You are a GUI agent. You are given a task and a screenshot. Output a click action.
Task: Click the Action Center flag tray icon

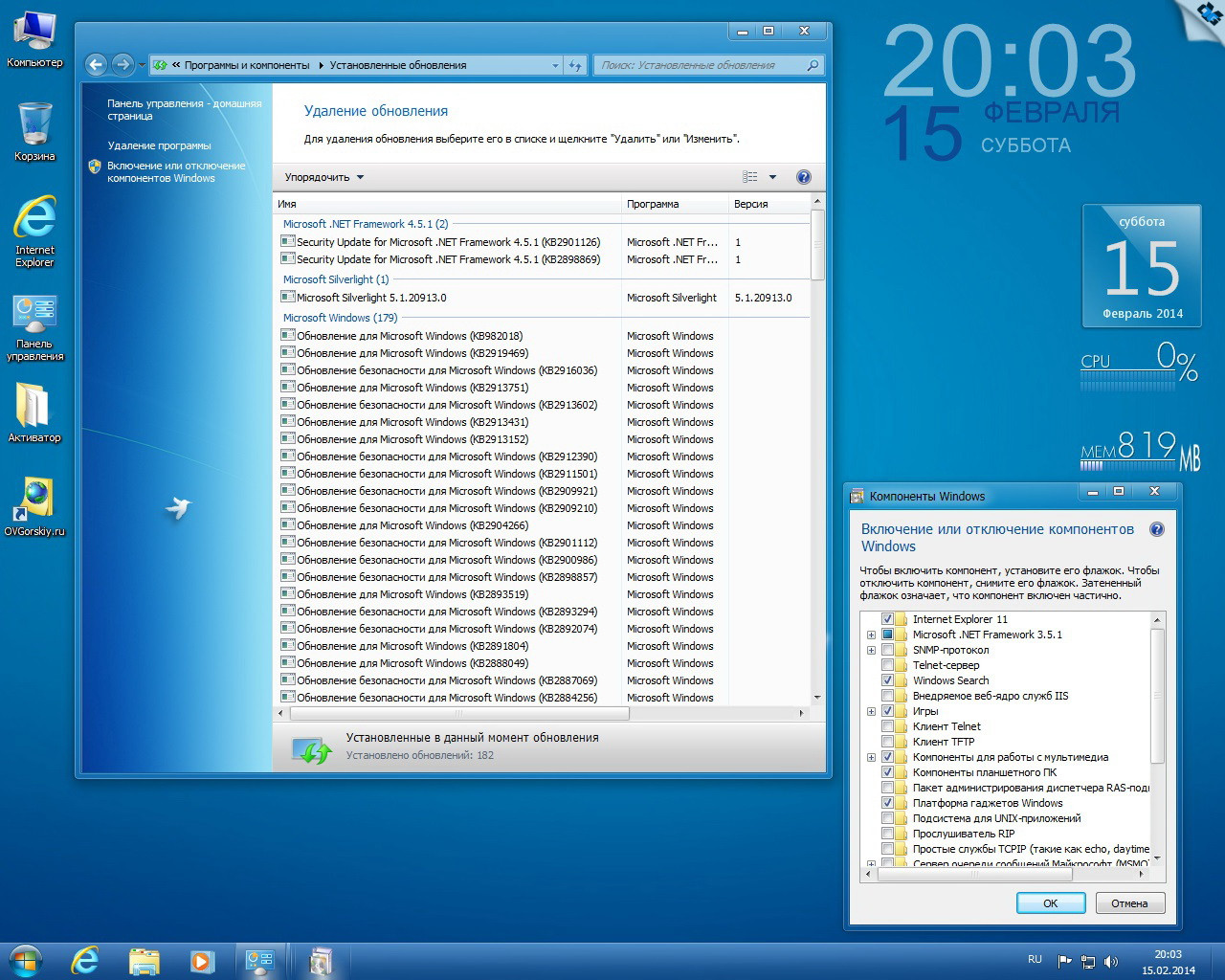1064,961
